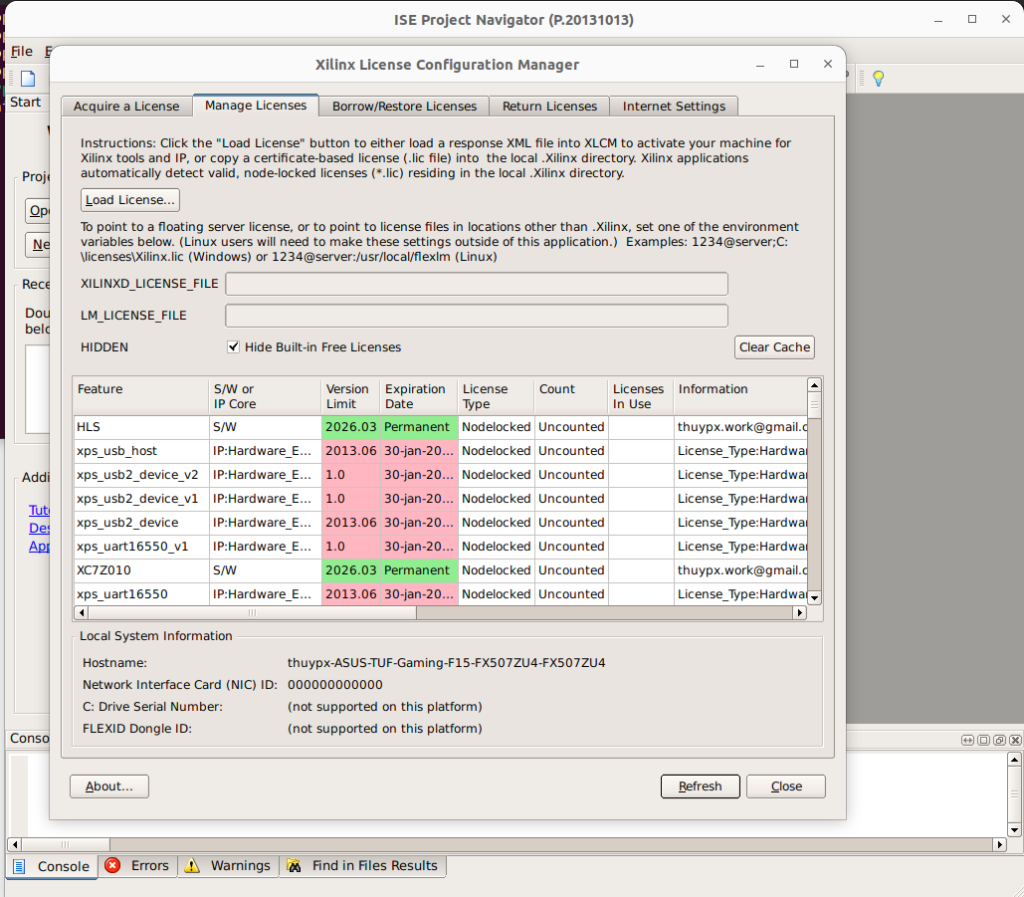Click the license table's scroll up arrow
This screenshot has width=1024, height=897.
pos(814,385)
